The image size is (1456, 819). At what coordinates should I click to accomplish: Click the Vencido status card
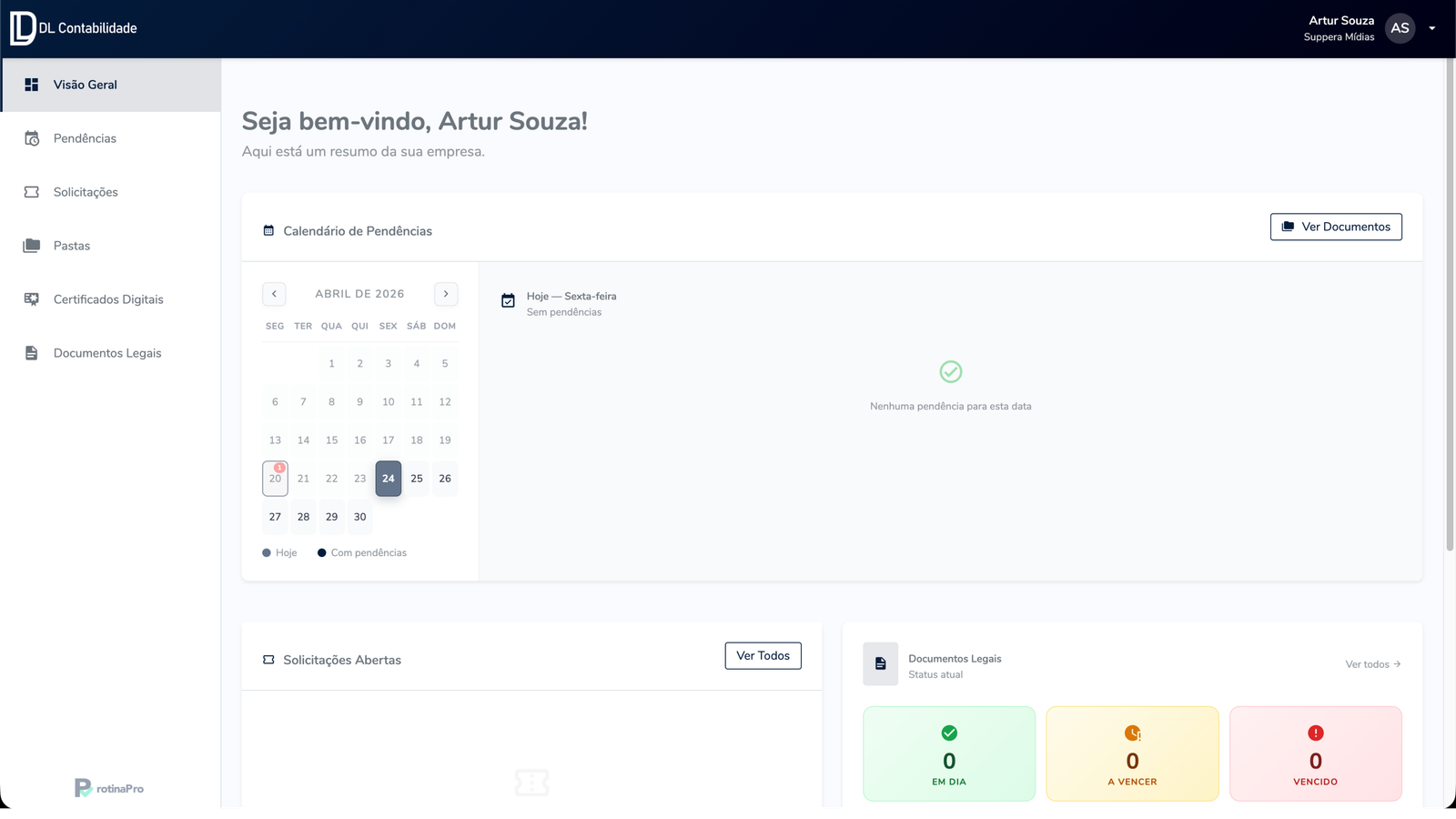(x=1316, y=753)
